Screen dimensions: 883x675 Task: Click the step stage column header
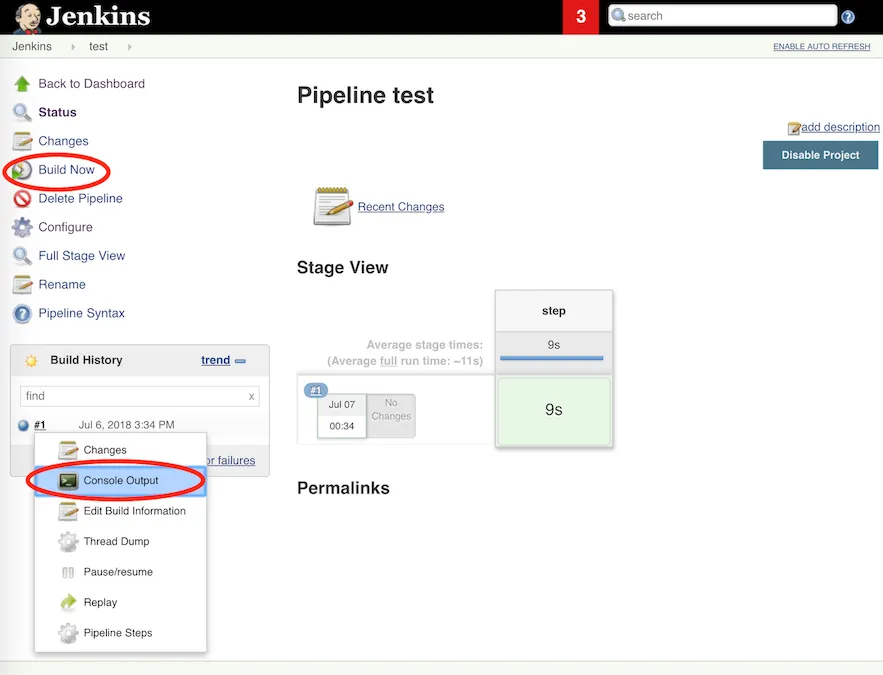pyautogui.click(x=554, y=311)
